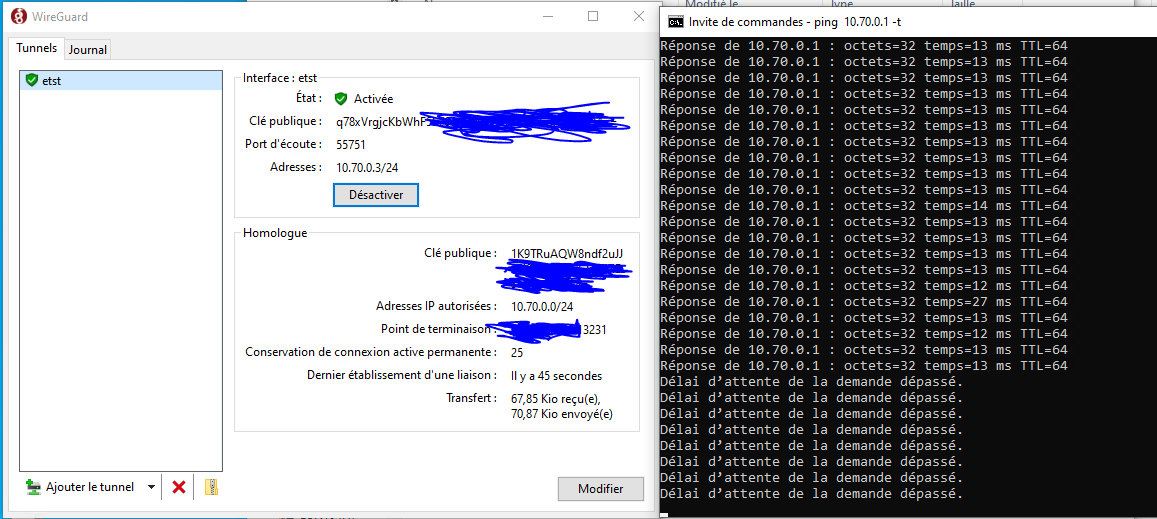
Task: Click the Ajouter le tunnel button
Action: [x=89, y=487]
